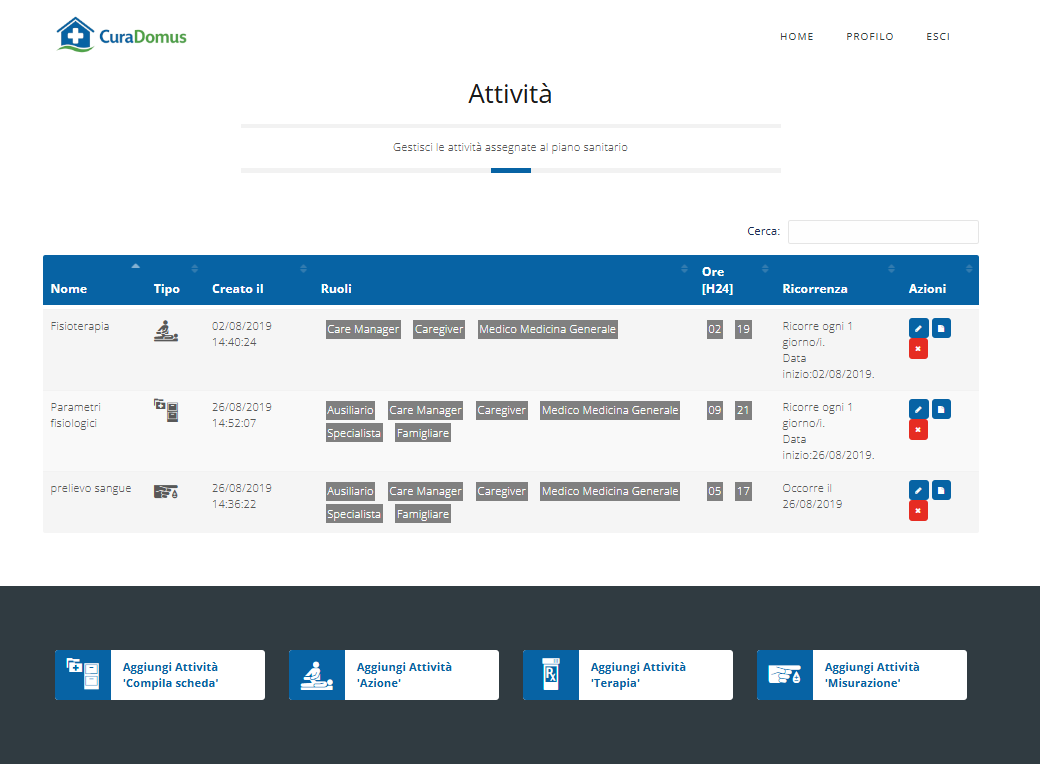The width and height of the screenshot is (1040, 764).
Task: Focus the Cerca search field
Action: pyautogui.click(x=883, y=232)
